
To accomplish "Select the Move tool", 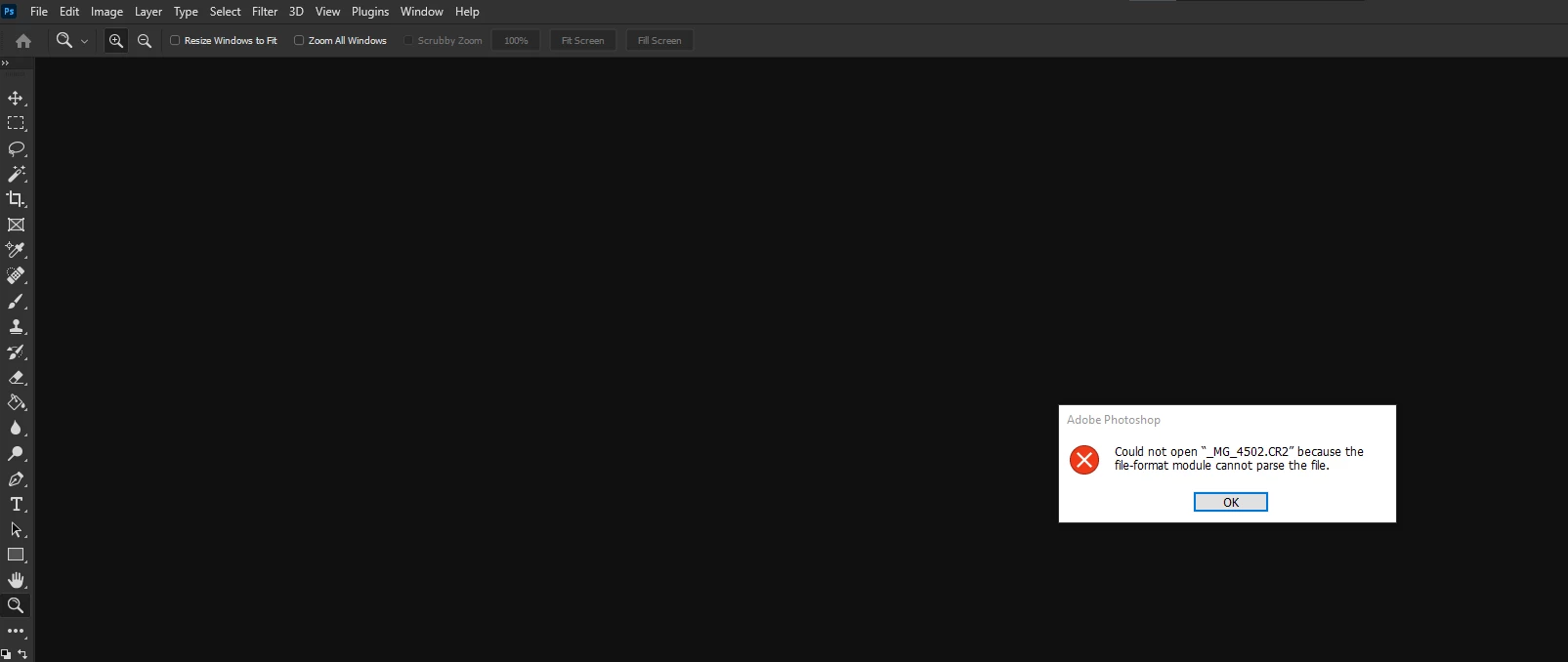I will coord(16,98).
